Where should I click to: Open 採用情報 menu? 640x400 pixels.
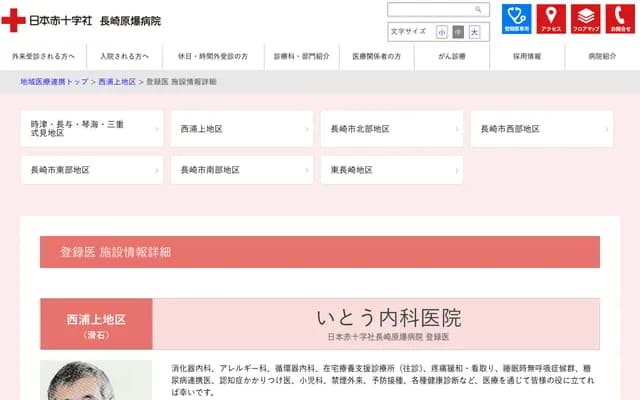click(527, 56)
